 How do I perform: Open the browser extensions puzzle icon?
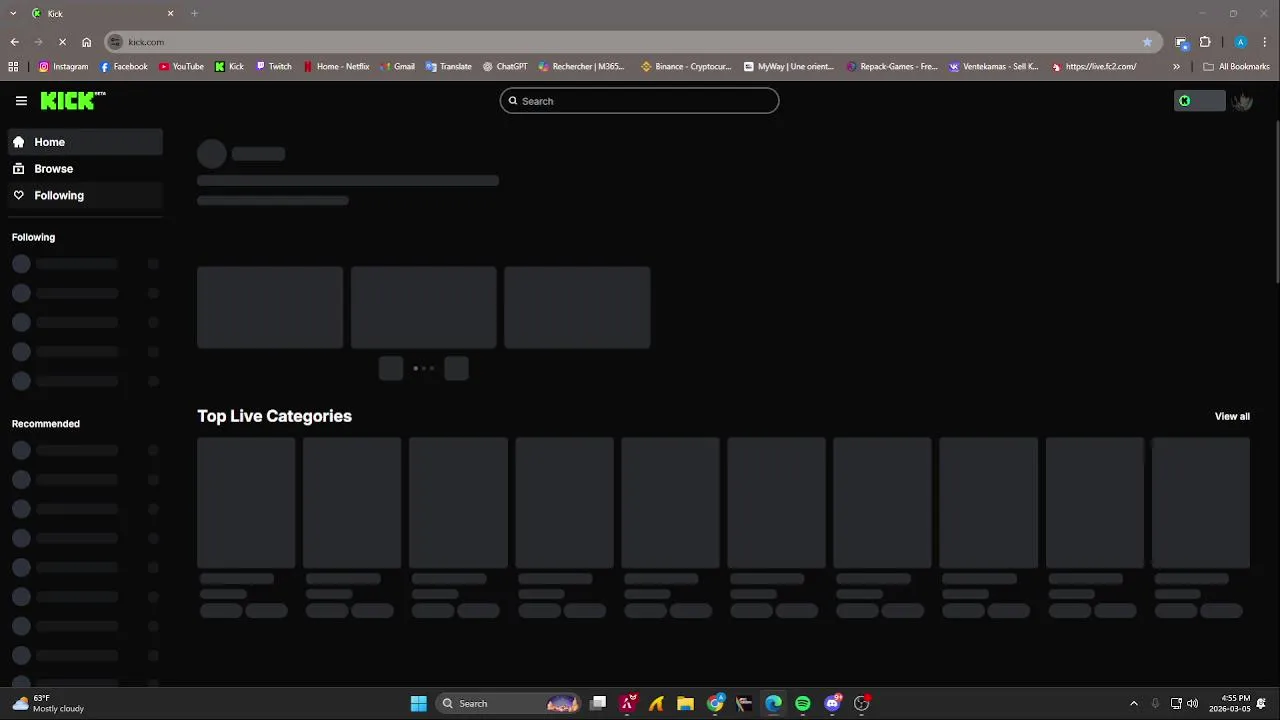pos(1205,42)
